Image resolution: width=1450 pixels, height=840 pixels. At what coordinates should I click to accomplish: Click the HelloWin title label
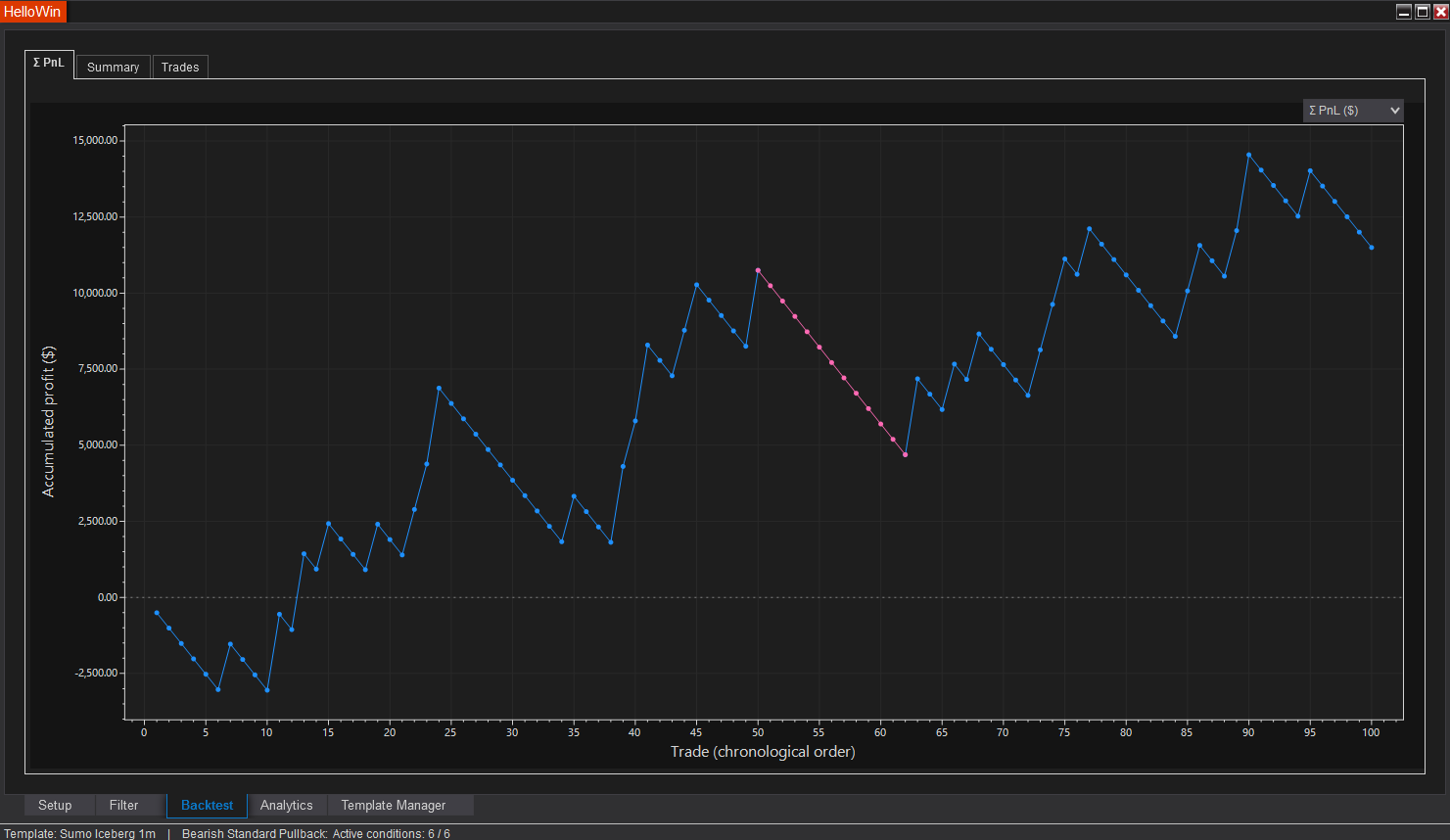point(32,12)
